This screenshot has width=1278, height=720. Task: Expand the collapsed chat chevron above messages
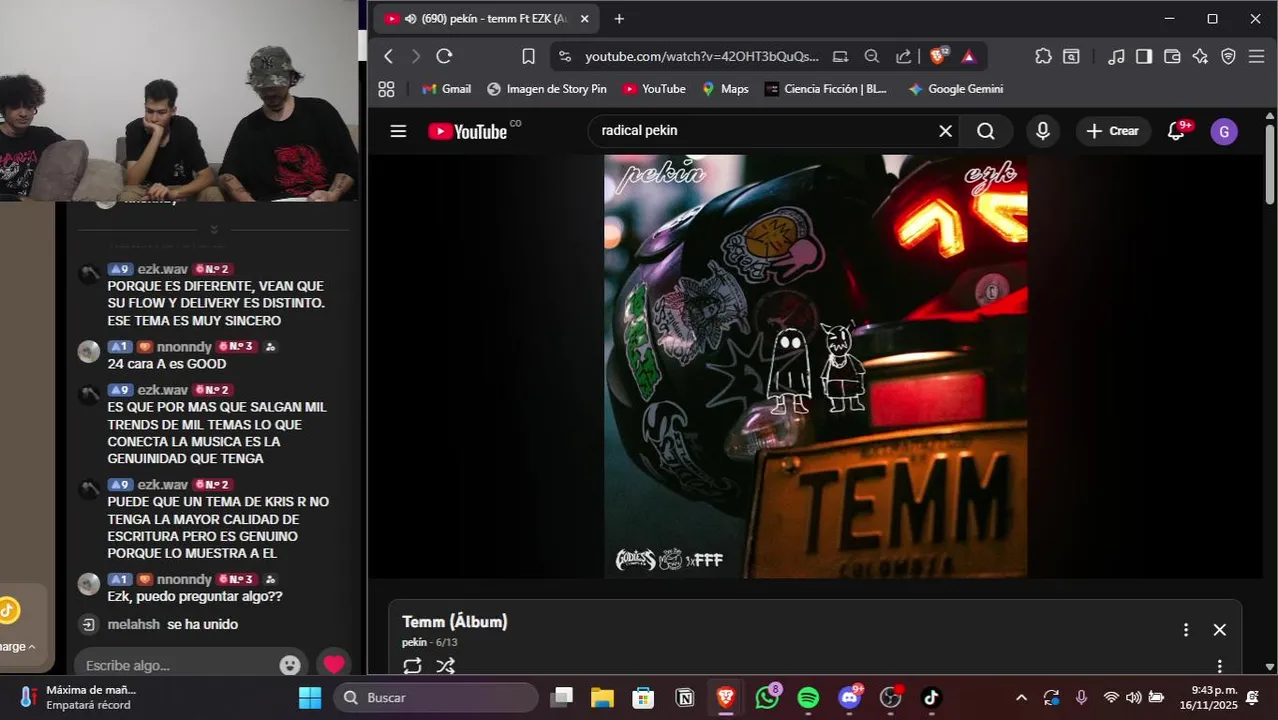coord(214,229)
